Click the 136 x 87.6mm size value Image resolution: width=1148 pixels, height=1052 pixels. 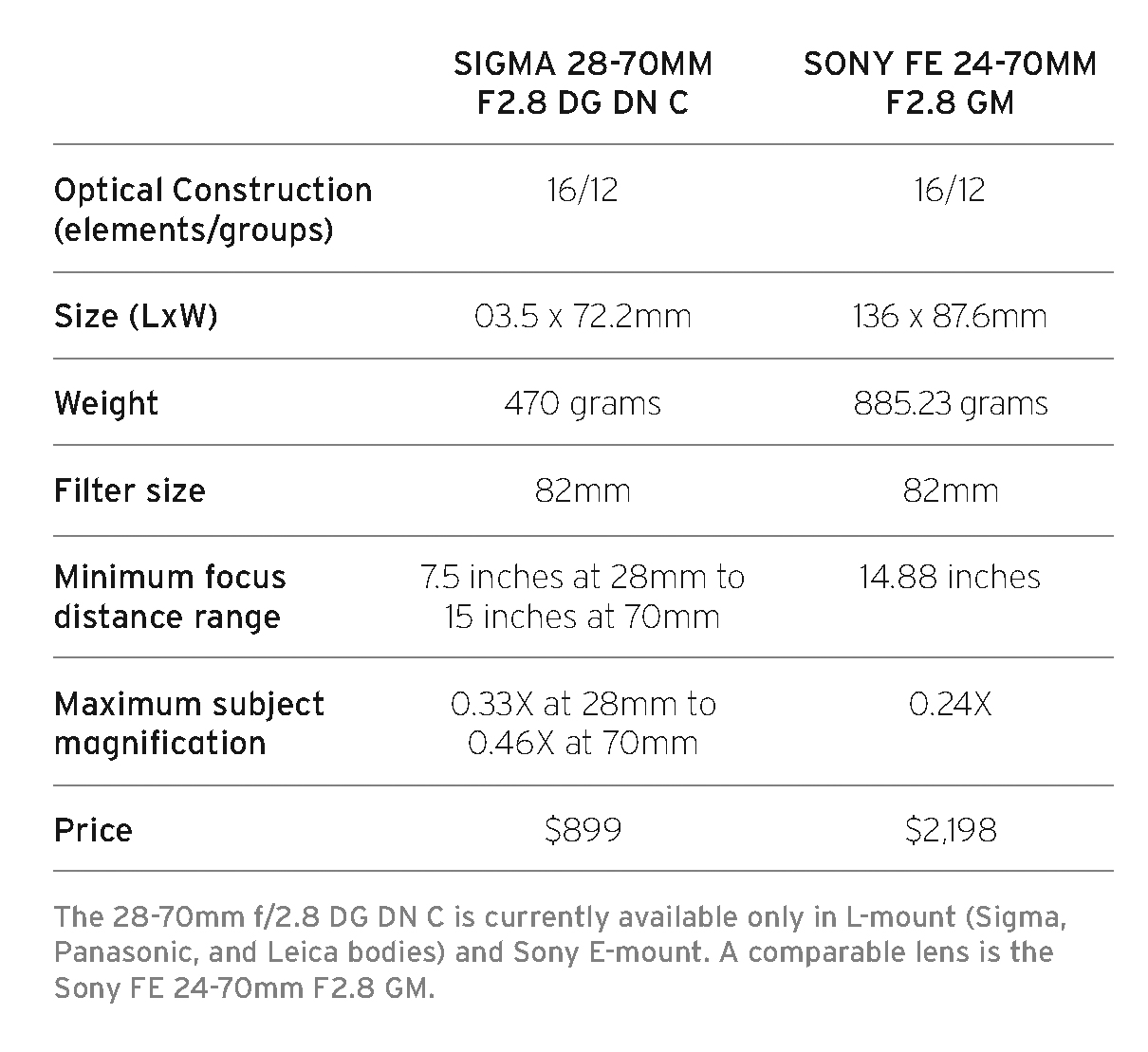pos(951,316)
